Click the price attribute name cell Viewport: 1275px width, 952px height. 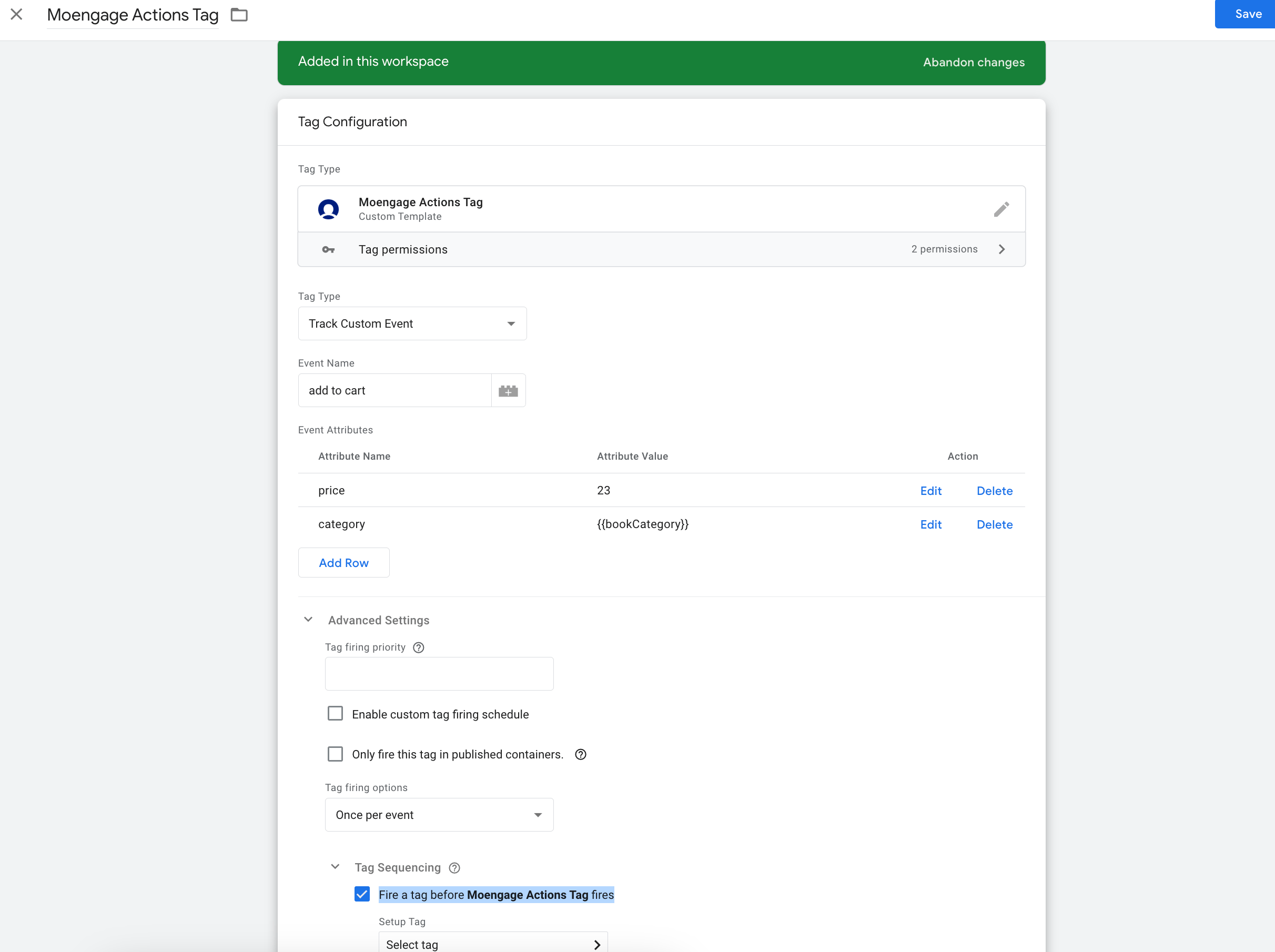coord(331,490)
